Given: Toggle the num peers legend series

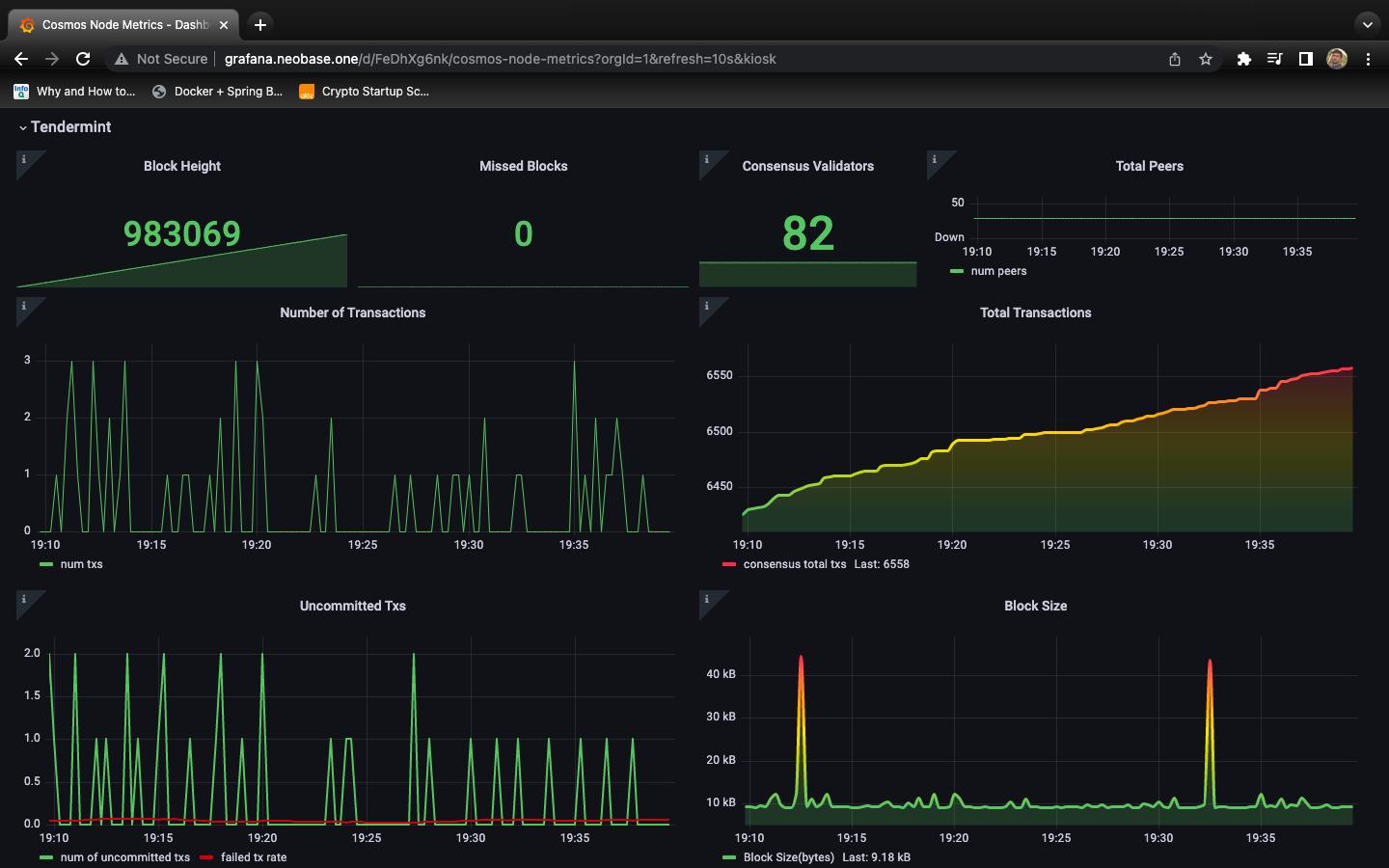Looking at the screenshot, I should pyautogui.click(x=998, y=271).
